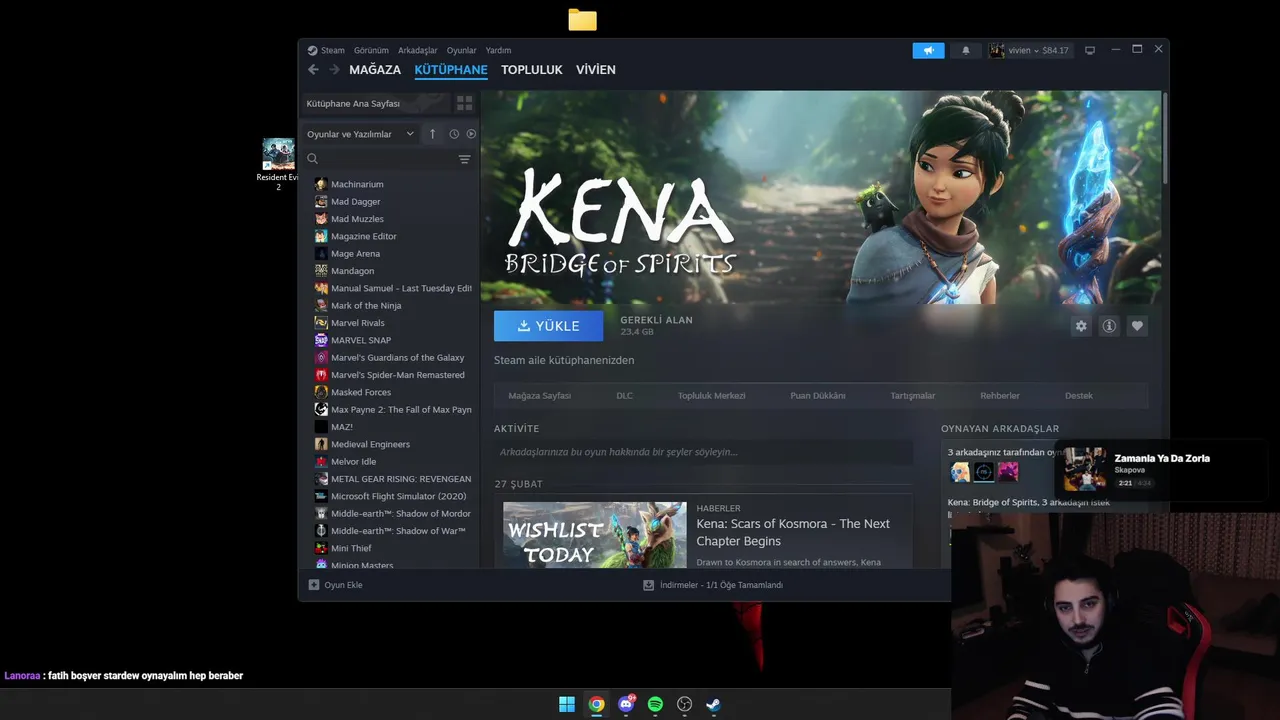1280x720 pixels.
Task: Open Puan Dükkânı link
Action: 818,396
